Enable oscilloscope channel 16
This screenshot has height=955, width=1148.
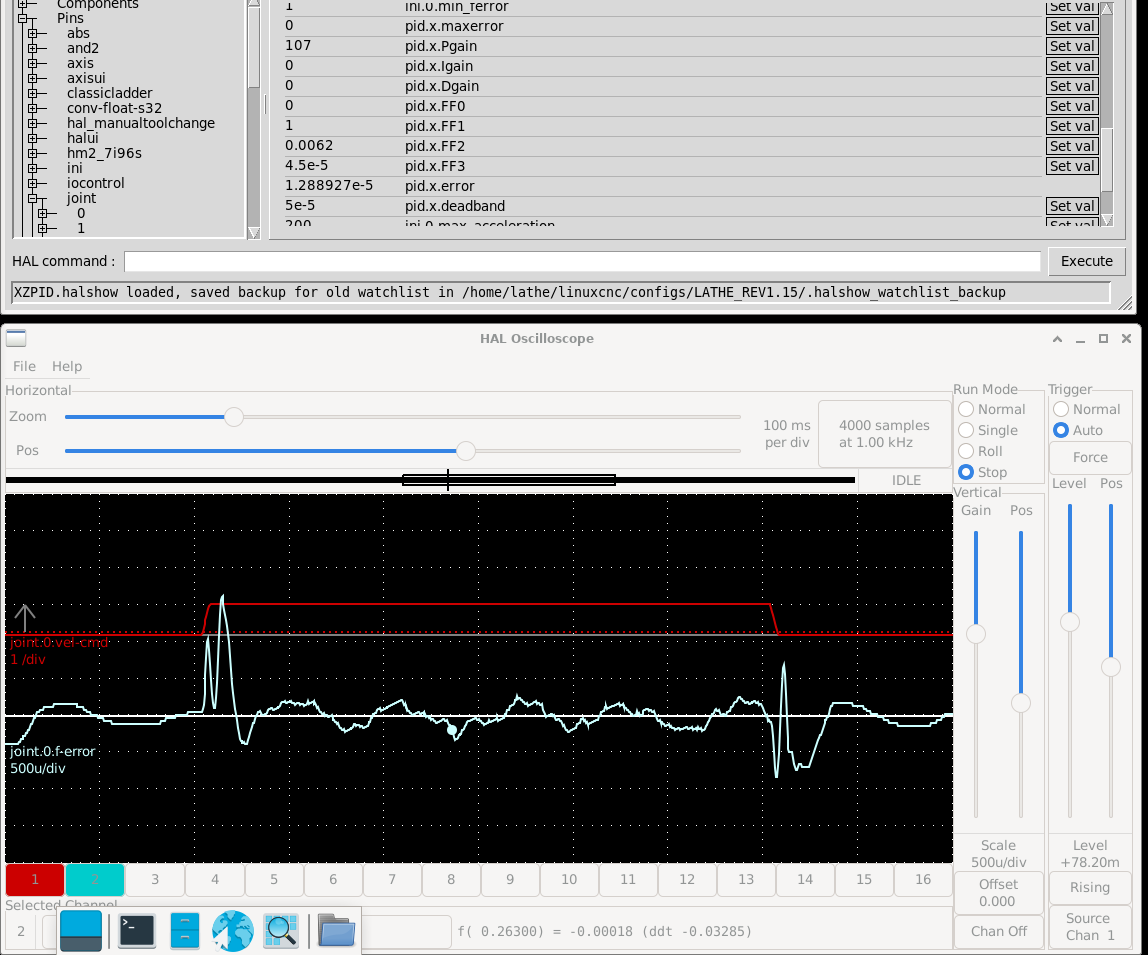[922, 880]
